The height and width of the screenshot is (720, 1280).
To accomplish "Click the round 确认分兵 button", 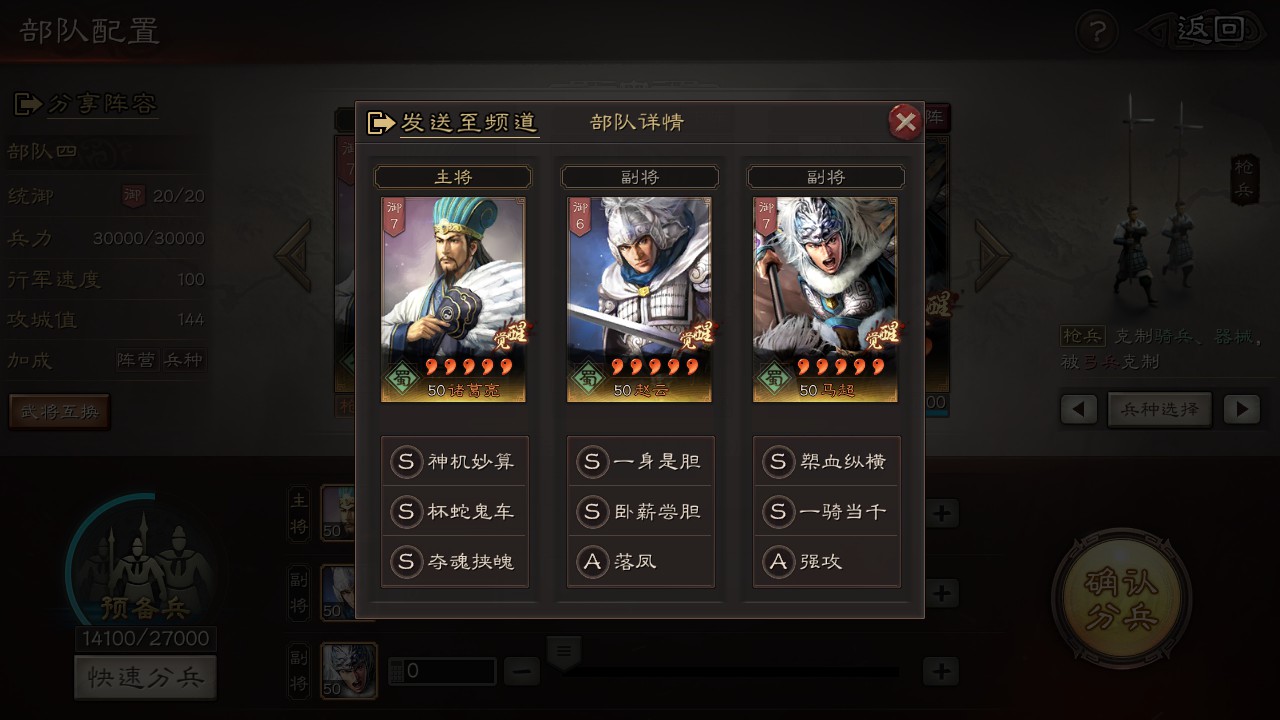I will [1122, 598].
